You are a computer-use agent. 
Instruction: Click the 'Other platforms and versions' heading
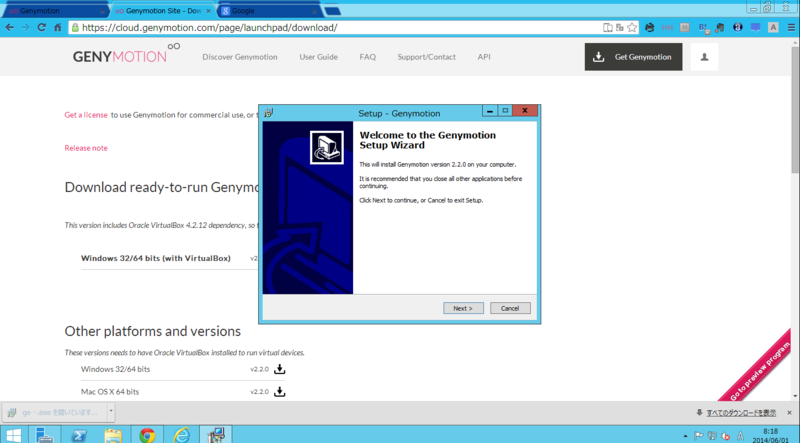(153, 331)
